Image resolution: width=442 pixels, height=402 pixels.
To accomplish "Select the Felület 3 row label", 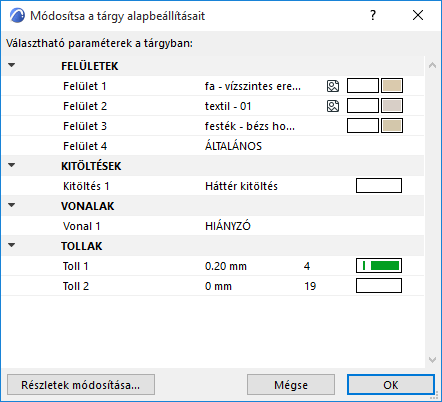I will (85, 126).
